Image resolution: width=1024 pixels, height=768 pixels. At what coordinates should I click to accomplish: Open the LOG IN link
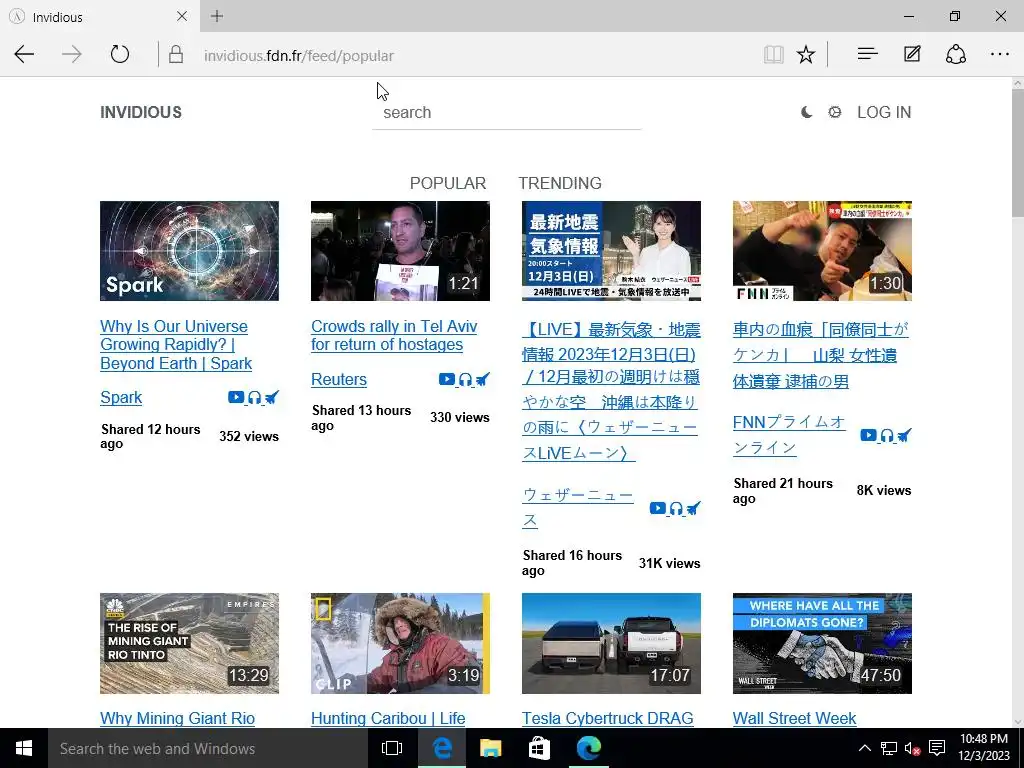884,112
